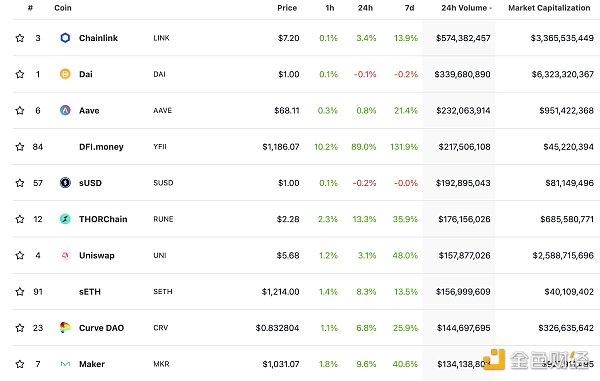
Task: Open the Chainlink coin page
Action: click(98, 38)
